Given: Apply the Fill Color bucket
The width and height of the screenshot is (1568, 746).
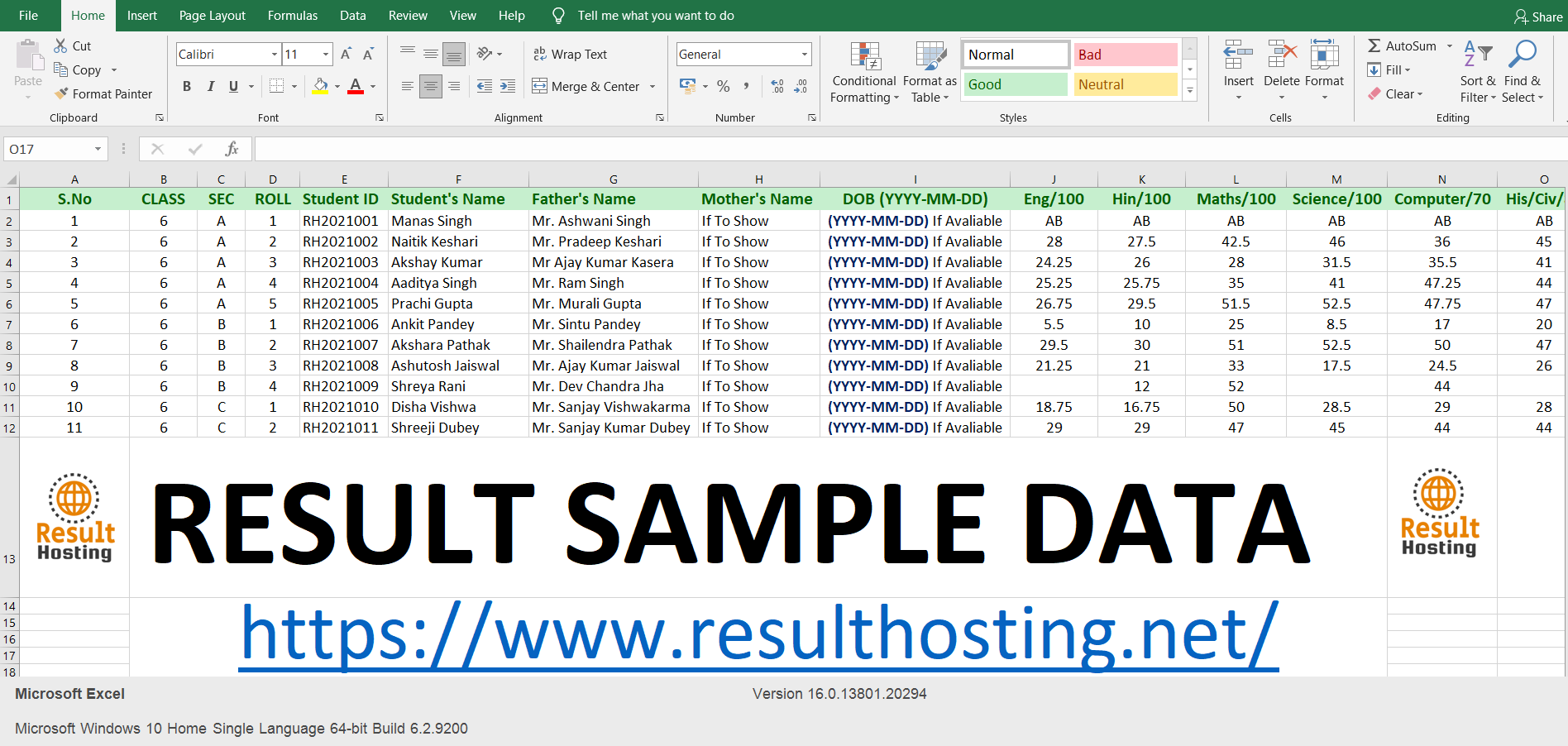Looking at the screenshot, I should pos(321,86).
